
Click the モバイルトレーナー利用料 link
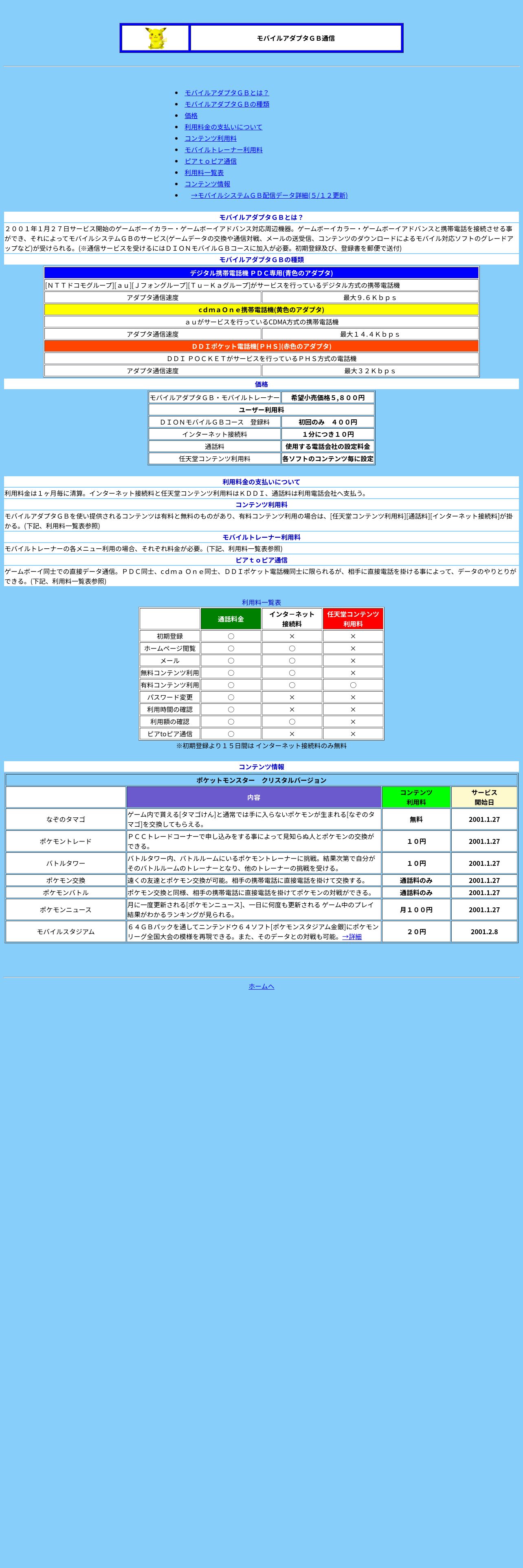tap(224, 150)
